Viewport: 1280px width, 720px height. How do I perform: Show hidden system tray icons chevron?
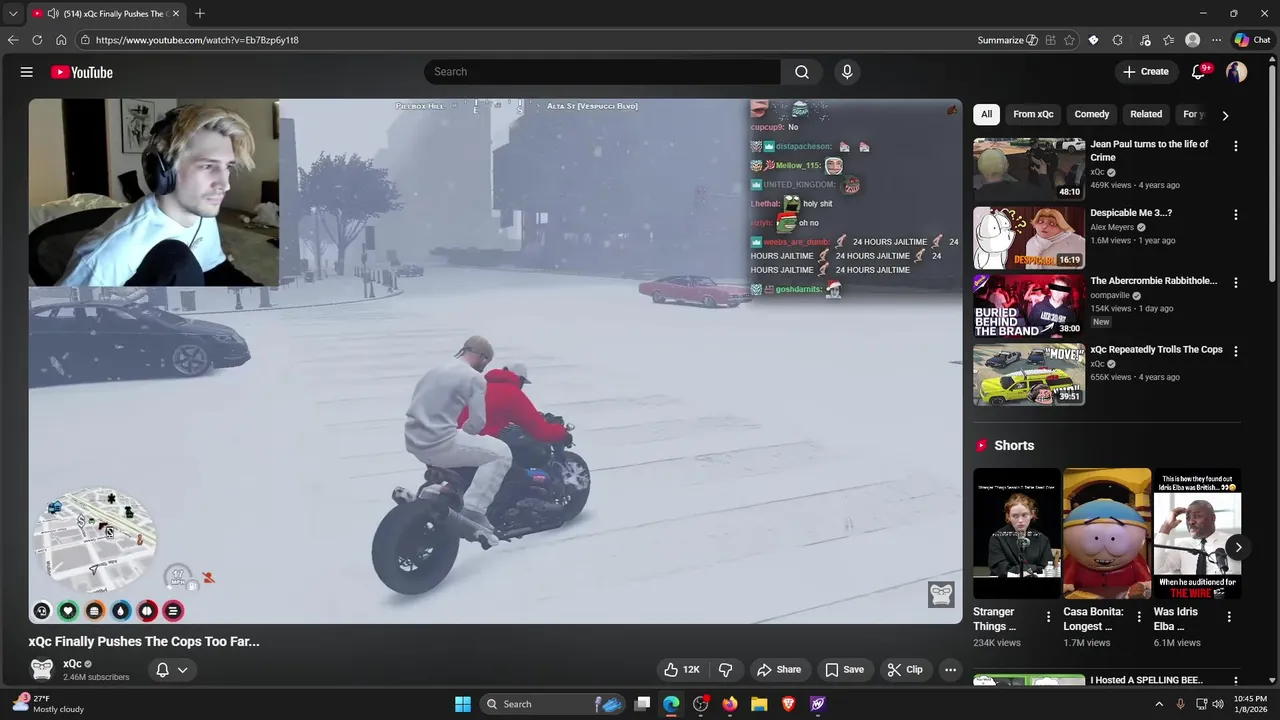[1159, 704]
